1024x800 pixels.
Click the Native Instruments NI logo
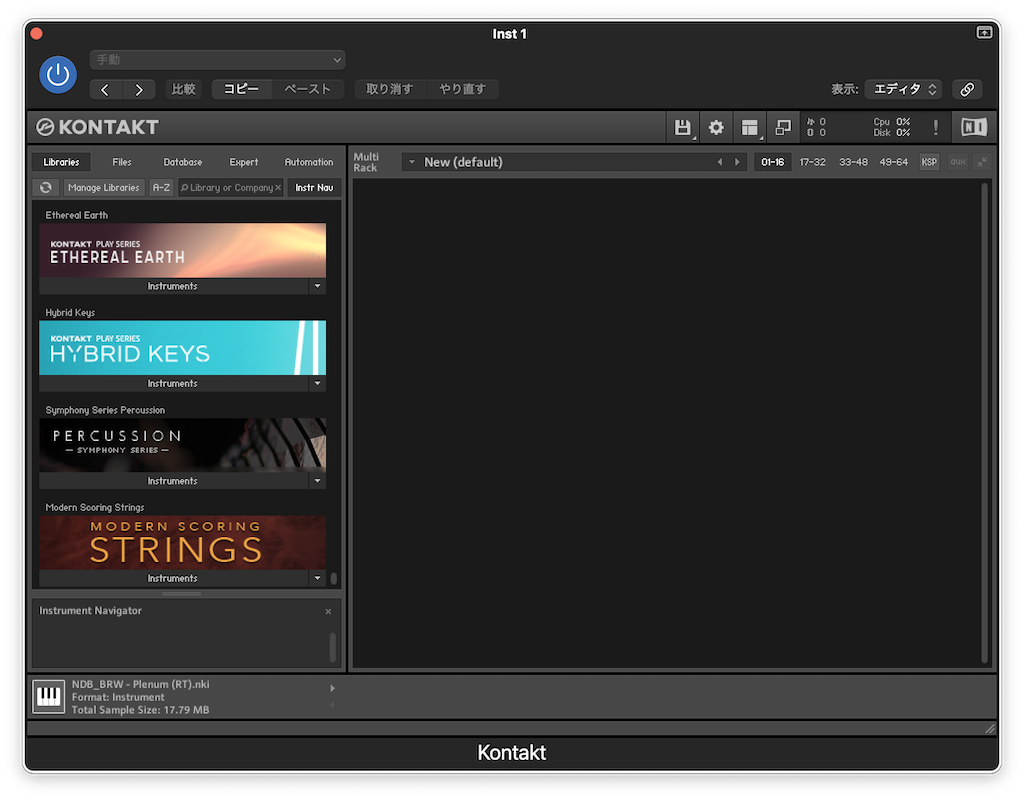pos(973,127)
